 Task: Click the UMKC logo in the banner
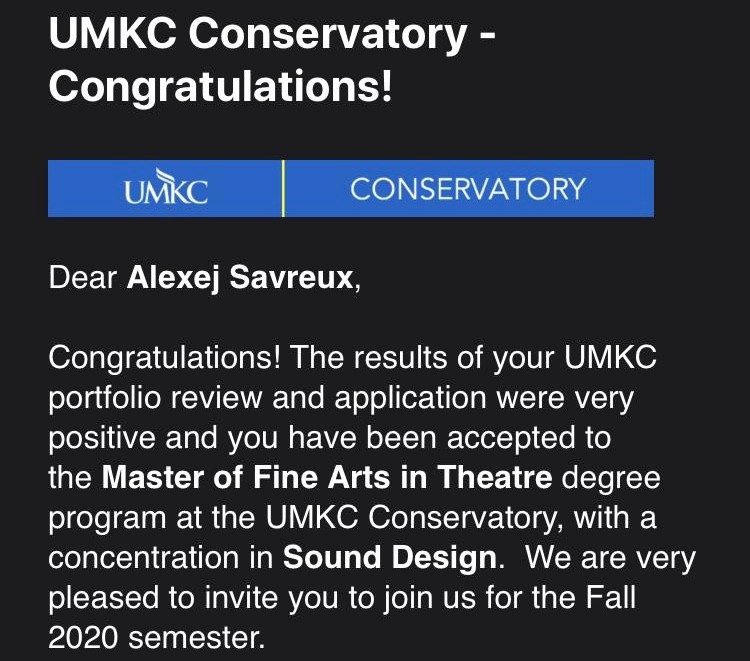(x=166, y=189)
